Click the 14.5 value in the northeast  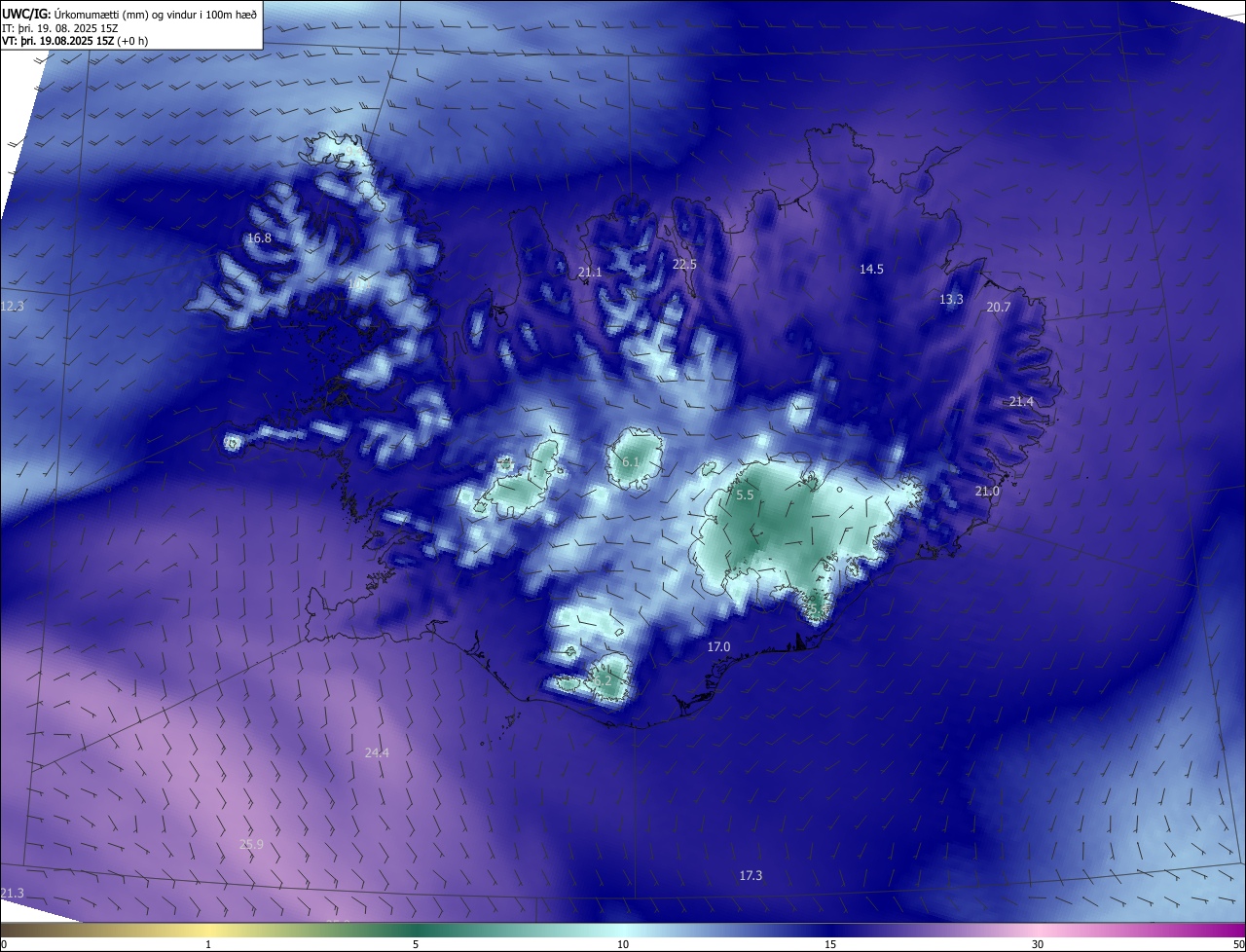pyautogui.click(x=871, y=270)
